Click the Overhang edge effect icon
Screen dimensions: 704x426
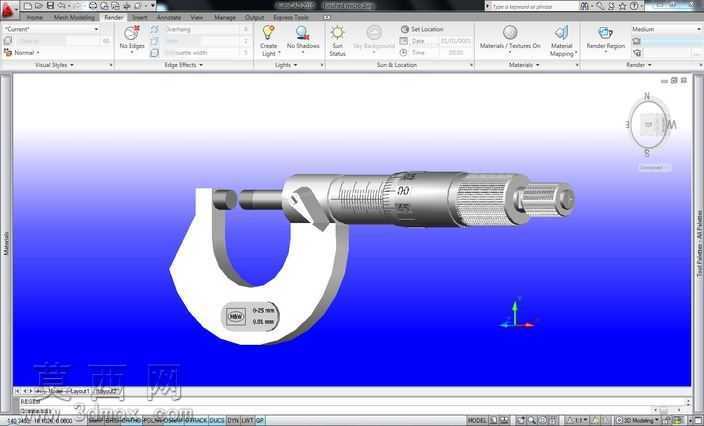click(154, 29)
